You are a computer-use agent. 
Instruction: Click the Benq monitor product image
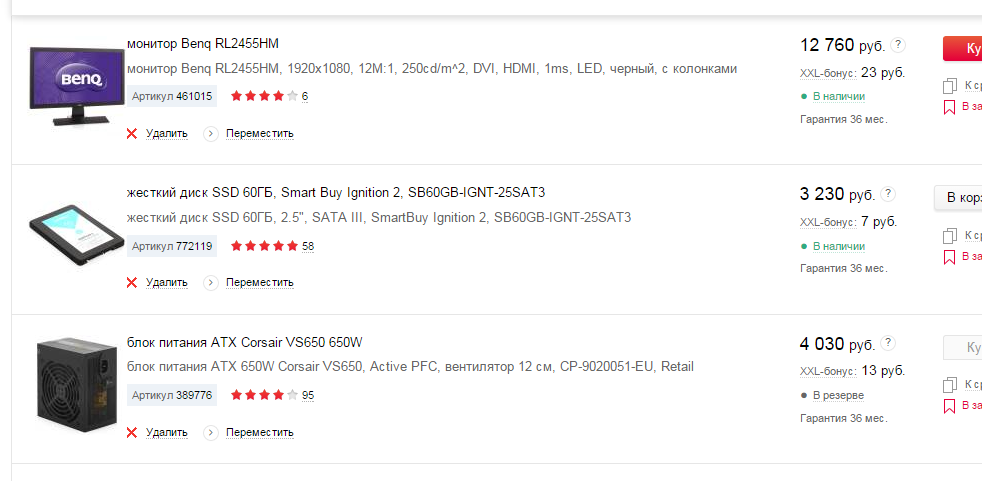(x=76, y=86)
